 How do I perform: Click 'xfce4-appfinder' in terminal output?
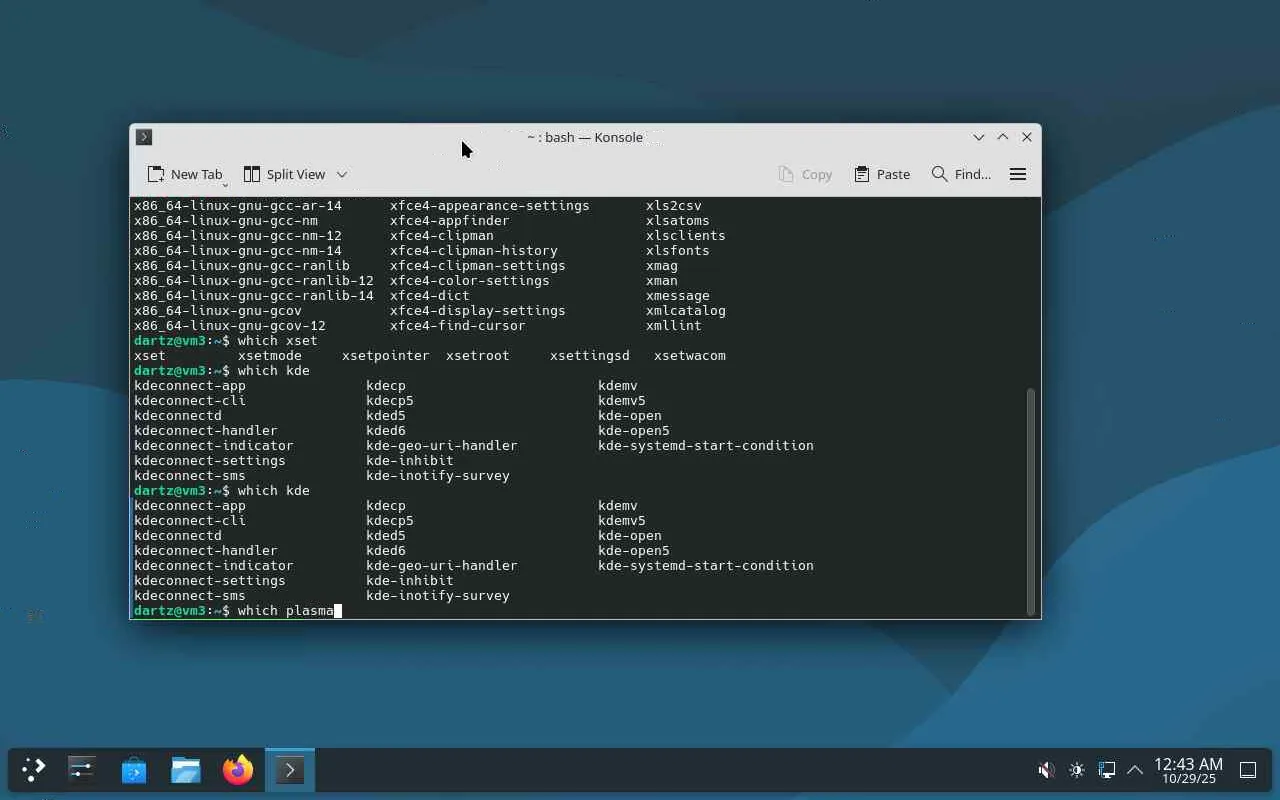(x=450, y=221)
